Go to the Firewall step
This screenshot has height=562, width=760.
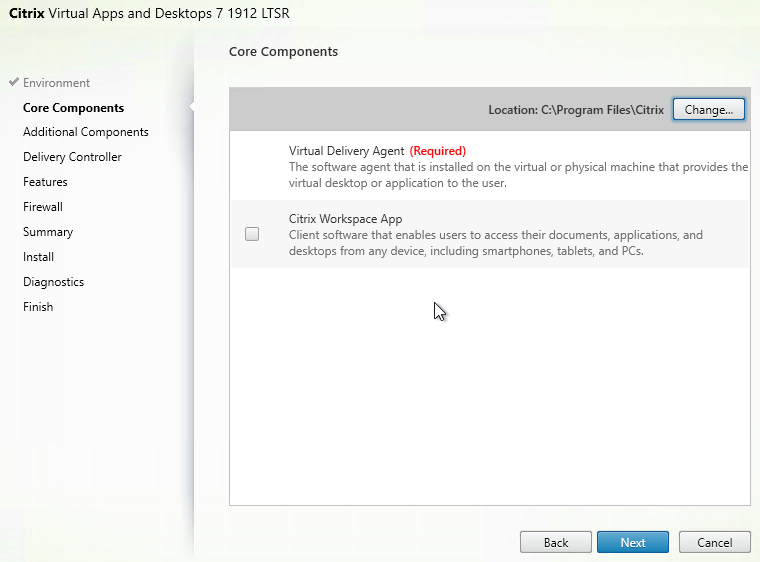pyautogui.click(x=43, y=207)
